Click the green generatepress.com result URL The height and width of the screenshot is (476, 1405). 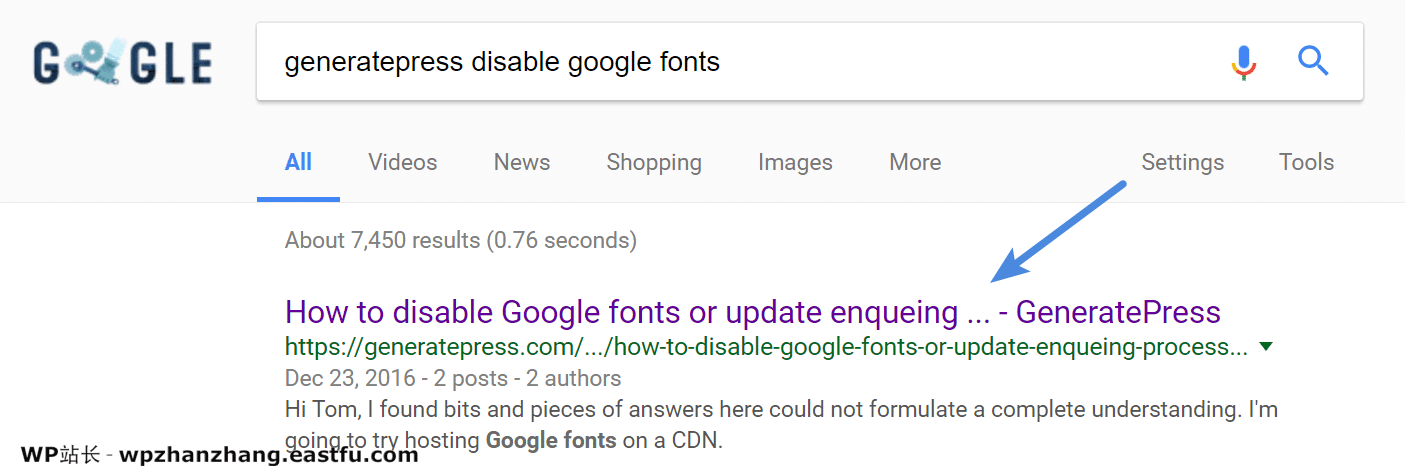pyautogui.click(x=766, y=347)
